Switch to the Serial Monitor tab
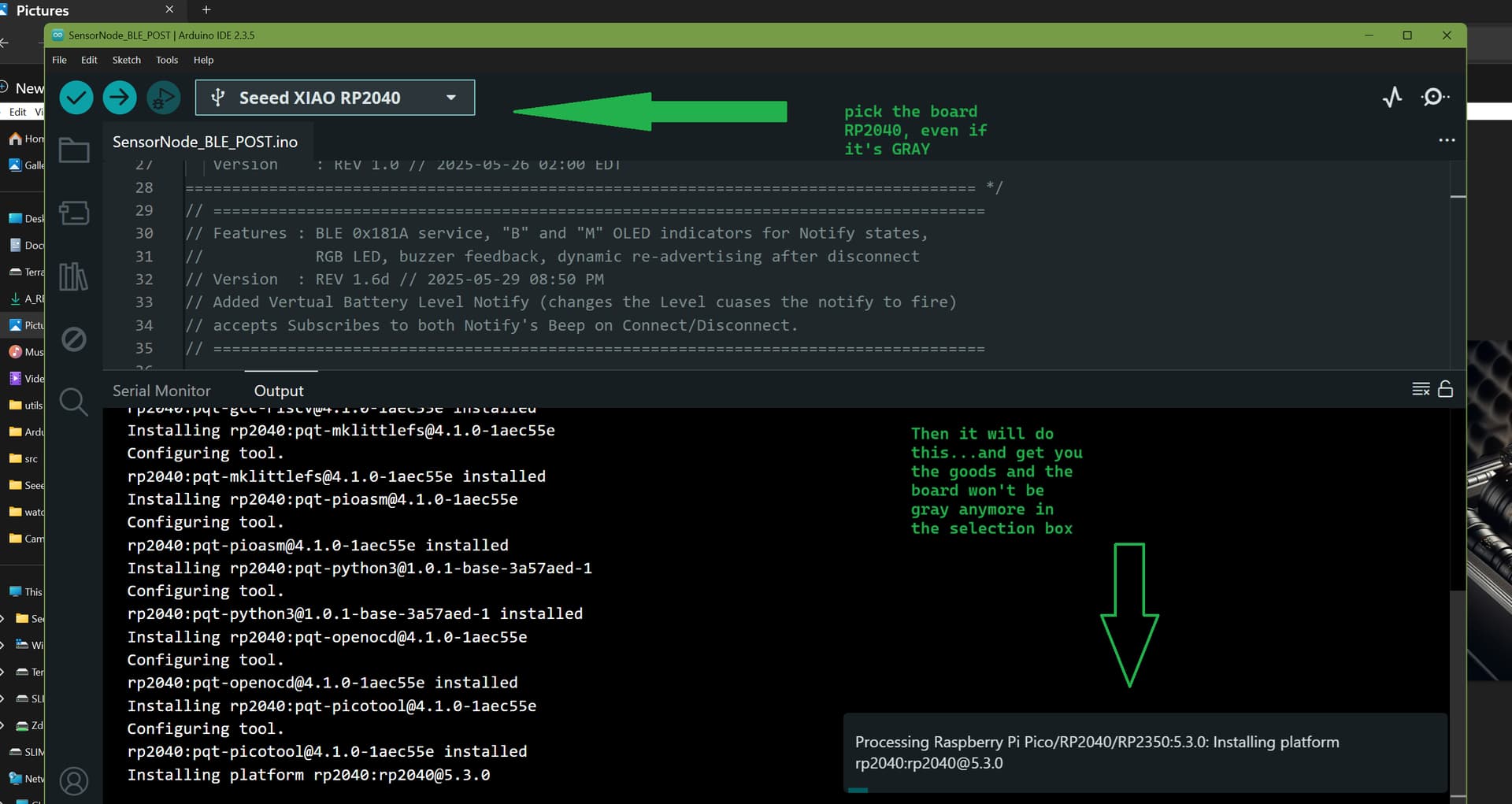Image resolution: width=1512 pixels, height=804 pixels. point(161,391)
